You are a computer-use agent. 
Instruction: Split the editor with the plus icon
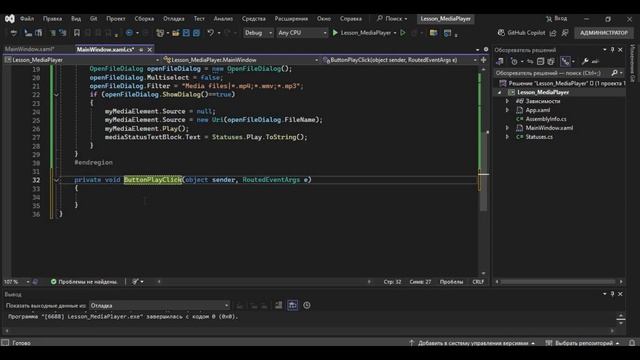click(484, 60)
